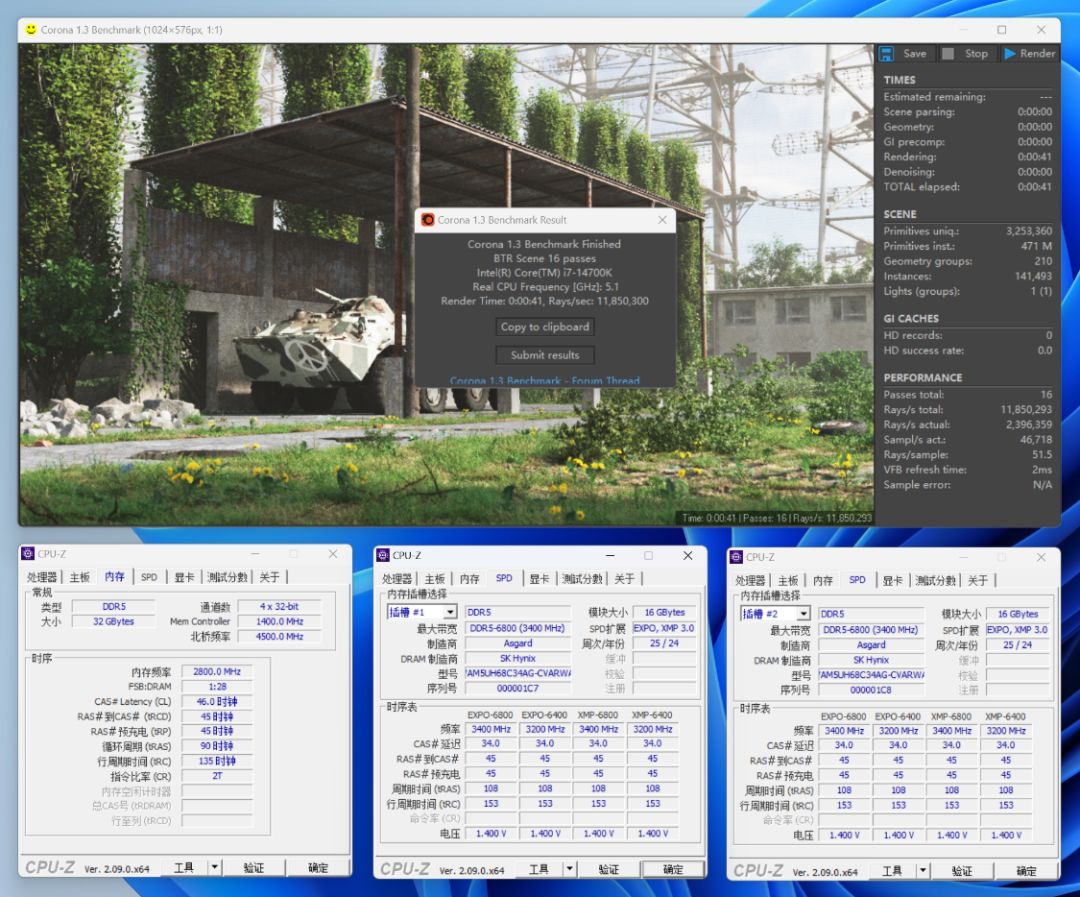
Task: Open 显卡 tab in right CPU-Z
Action: click(x=893, y=580)
